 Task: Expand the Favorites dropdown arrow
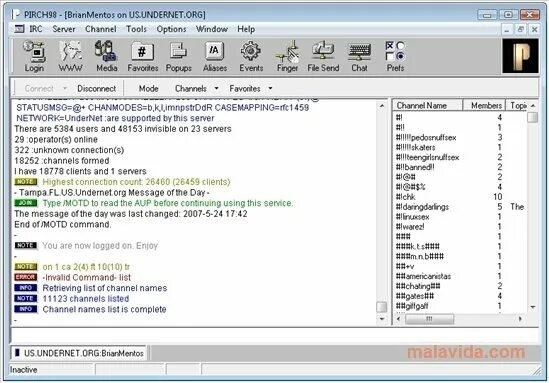pyautogui.click(x=270, y=88)
